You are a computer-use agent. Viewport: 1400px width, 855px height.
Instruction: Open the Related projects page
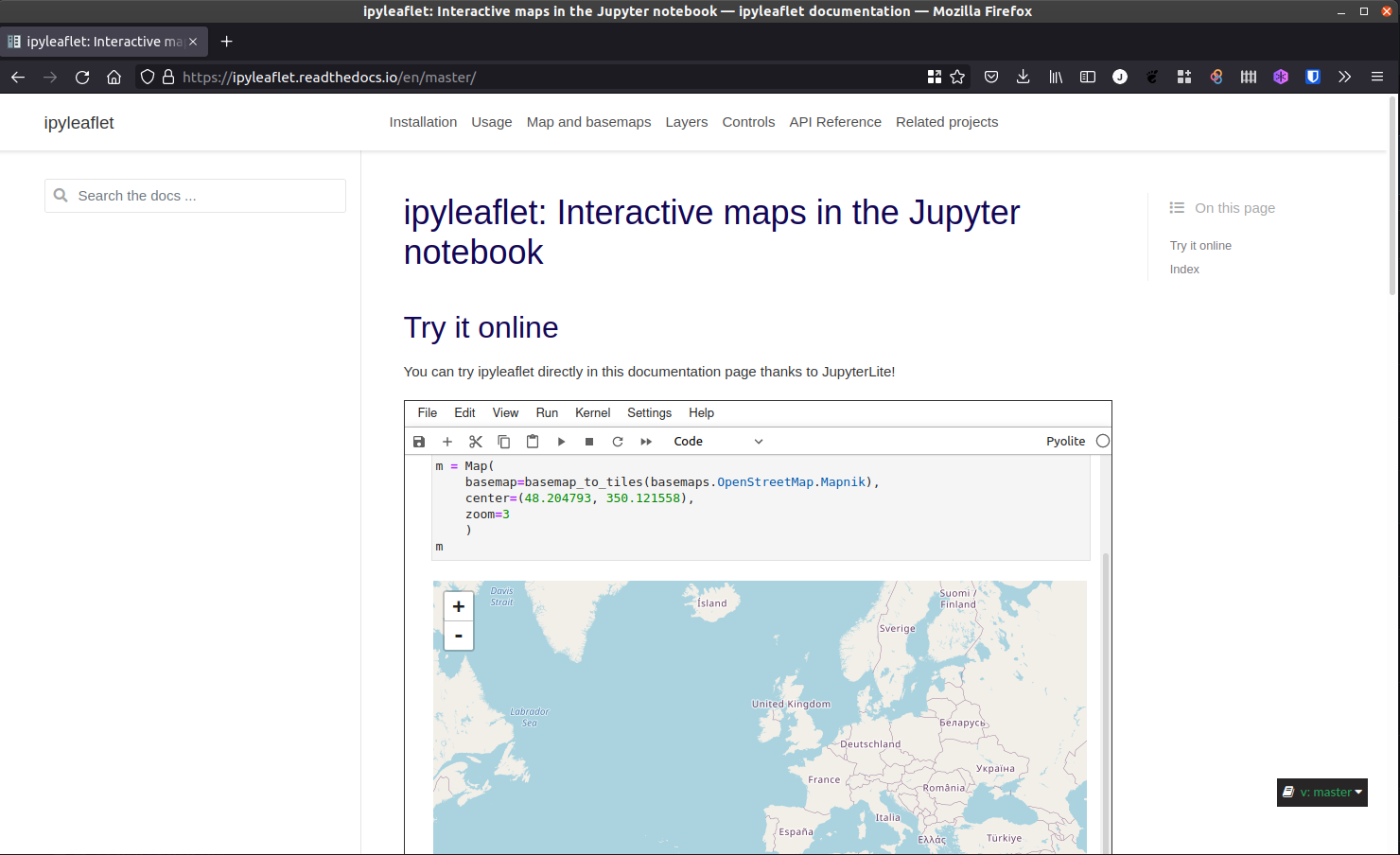(x=947, y=122)
